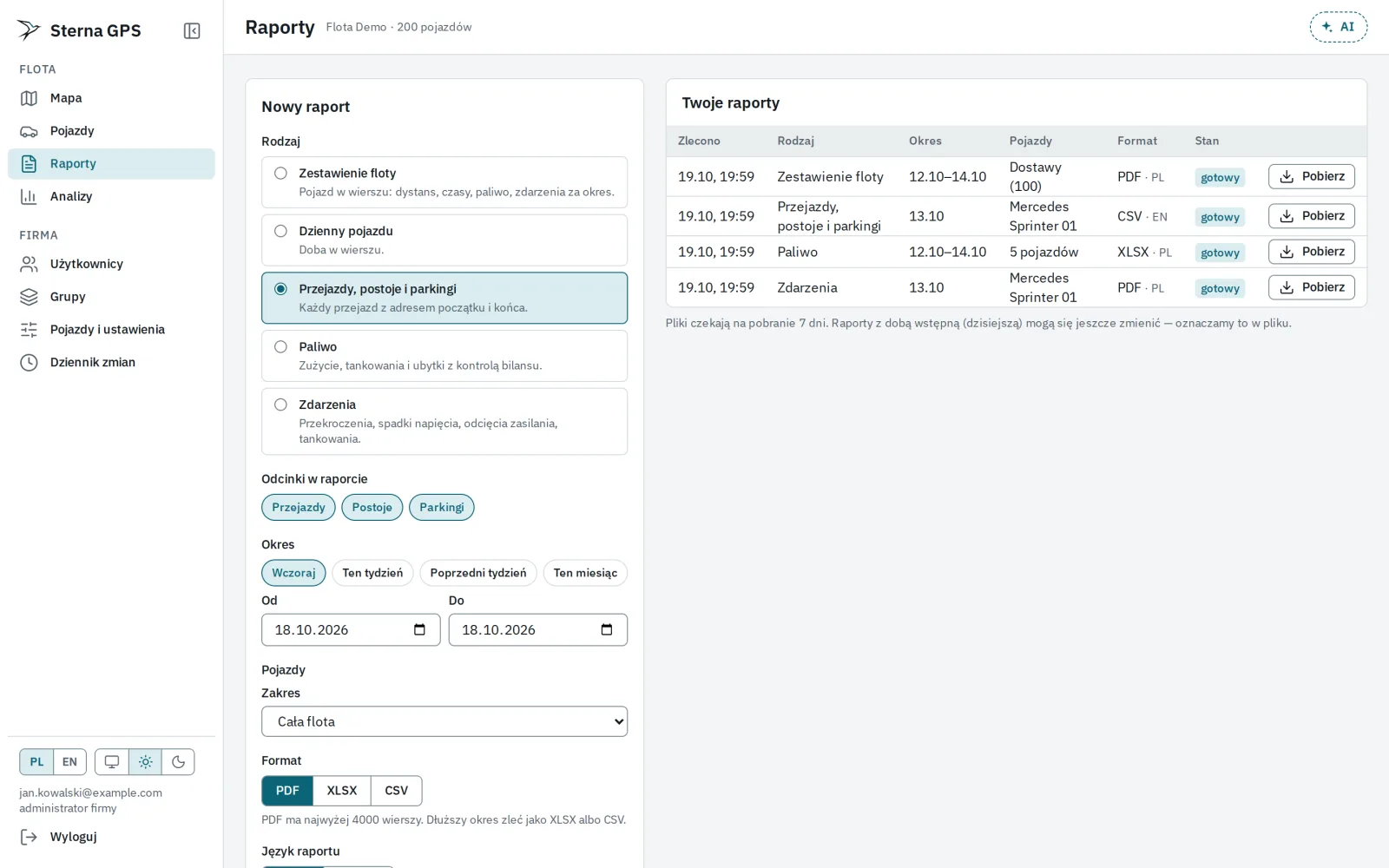Switch interface language to EN
Viewport: 1389px width, 868px height.
(69, 762)
